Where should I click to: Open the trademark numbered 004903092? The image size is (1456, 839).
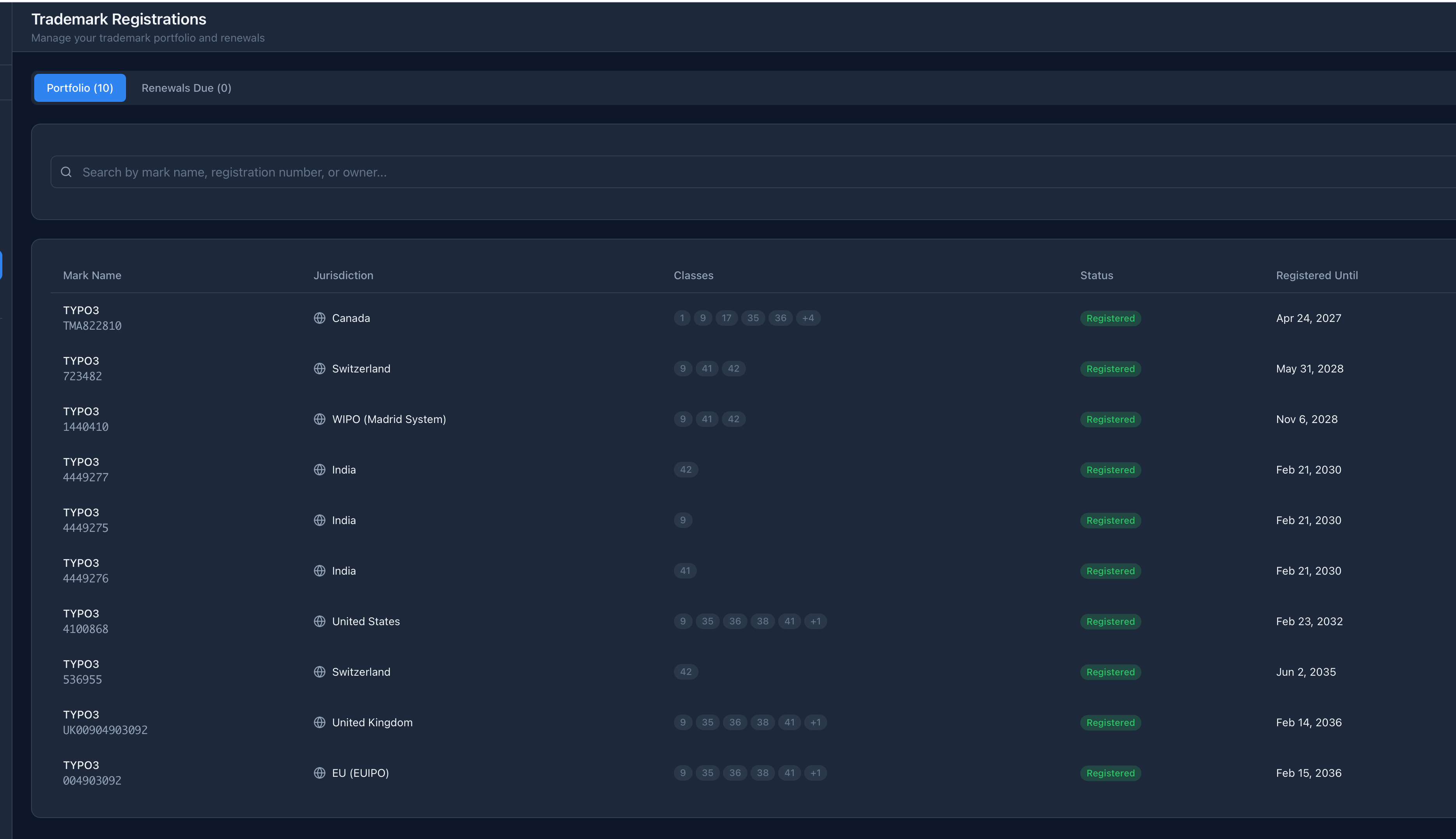tap(92, 781)
